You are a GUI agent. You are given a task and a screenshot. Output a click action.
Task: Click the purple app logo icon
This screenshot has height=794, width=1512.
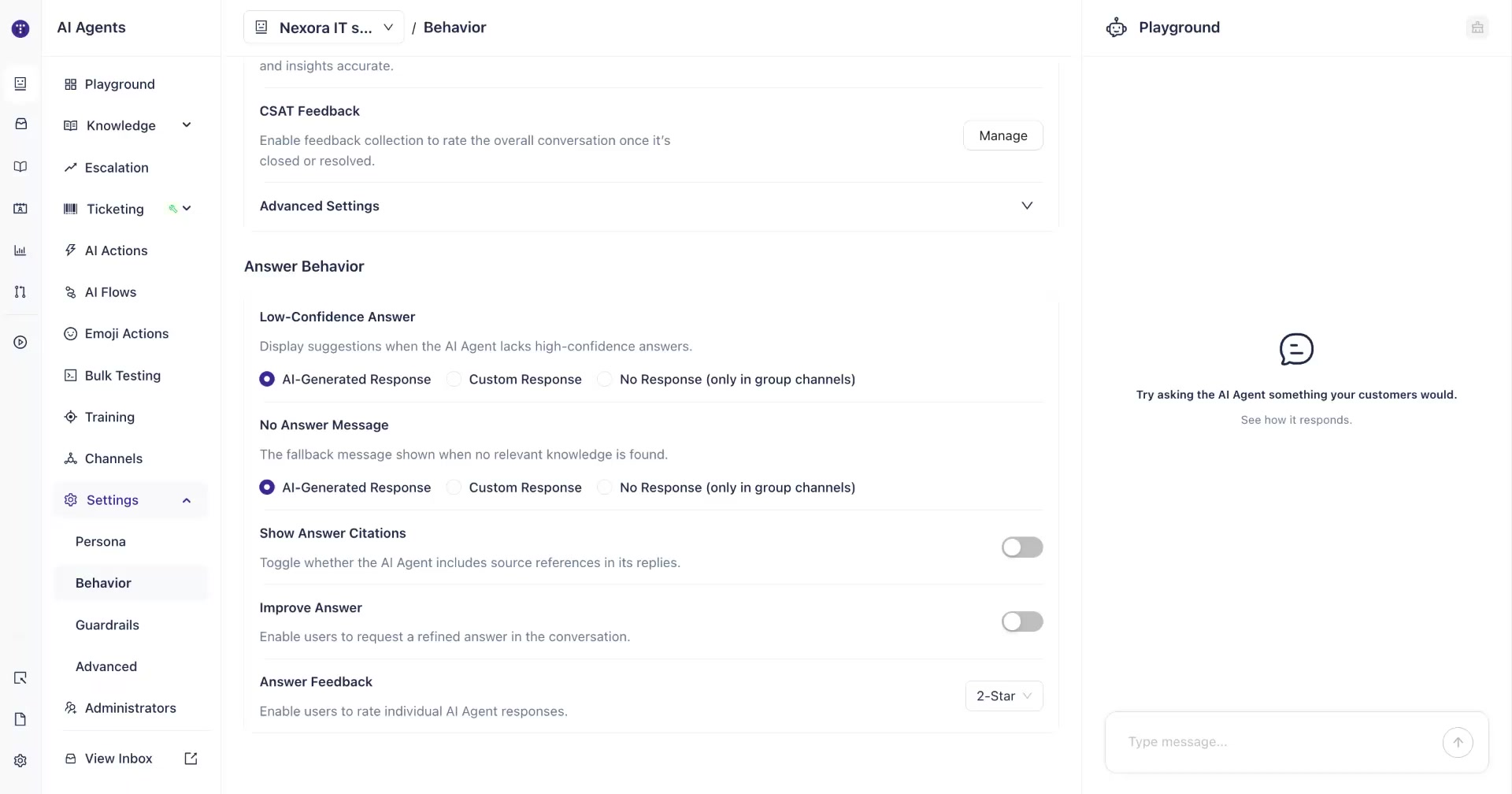tap(20, 29)
